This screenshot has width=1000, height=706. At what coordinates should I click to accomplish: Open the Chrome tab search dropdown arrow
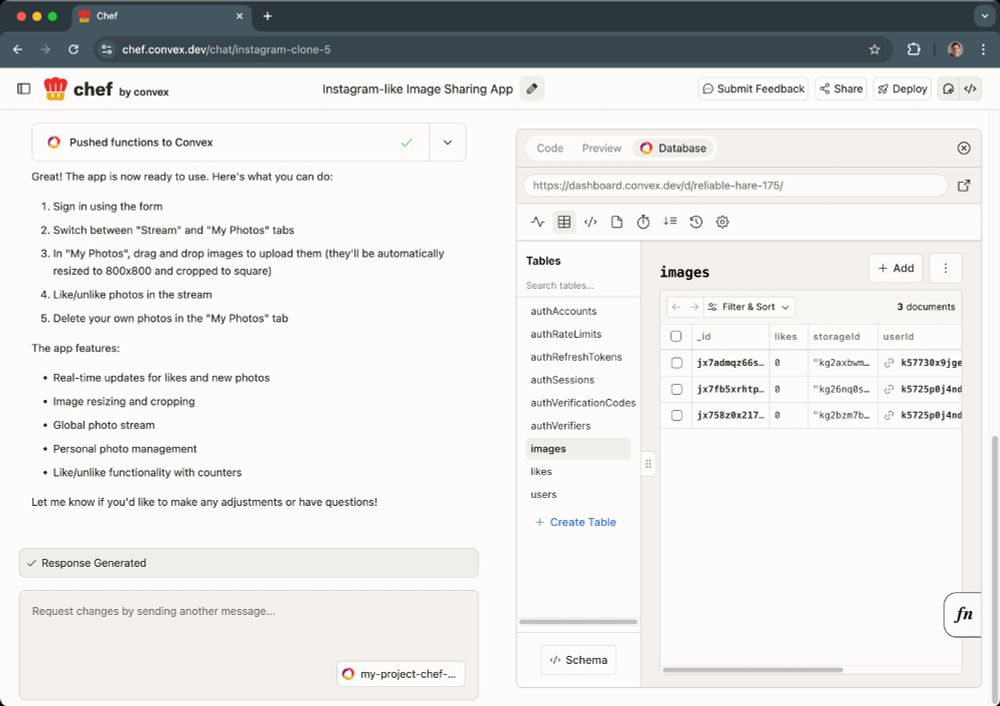click(x=984, y=16)
